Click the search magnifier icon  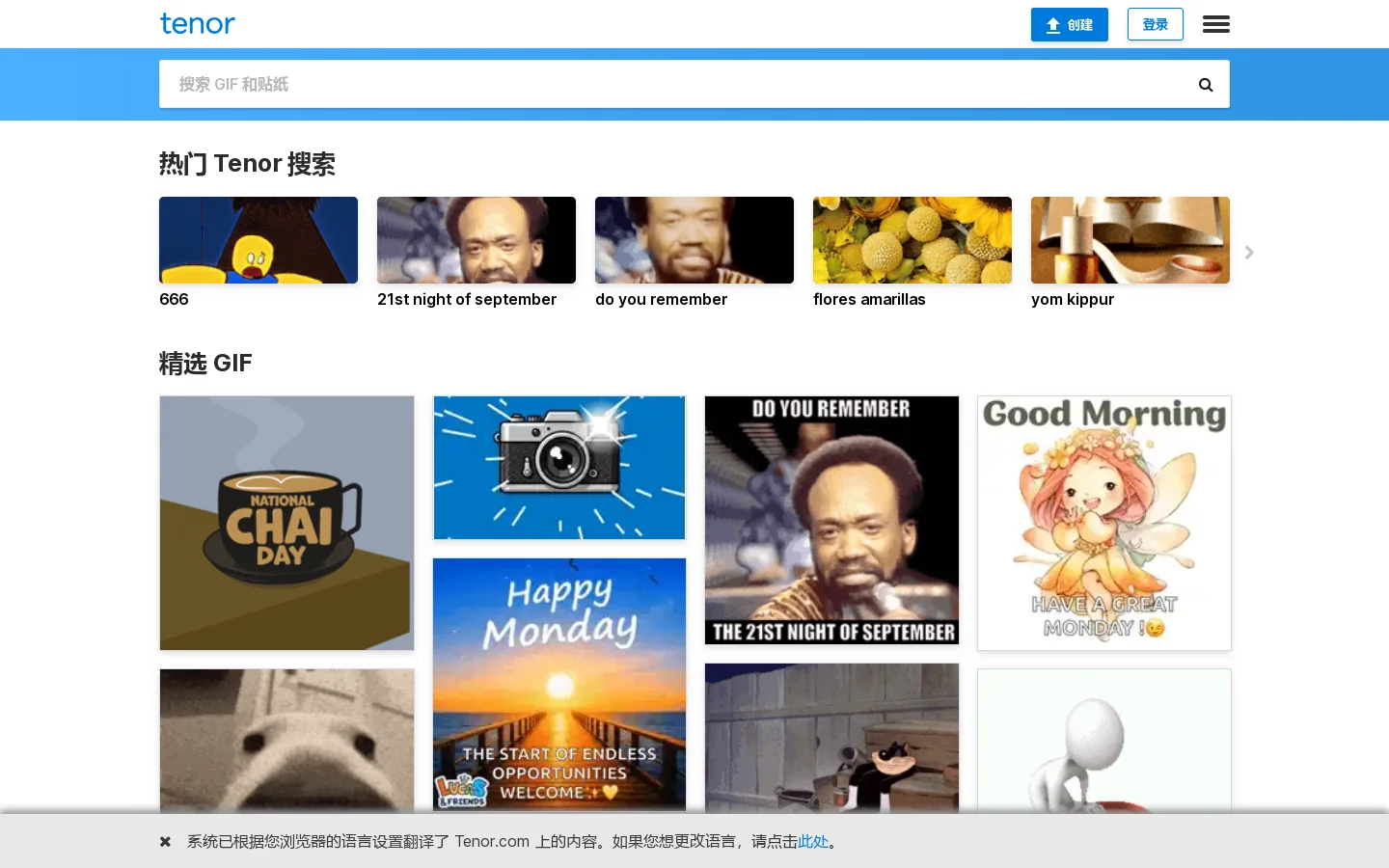click(1206, 85)
